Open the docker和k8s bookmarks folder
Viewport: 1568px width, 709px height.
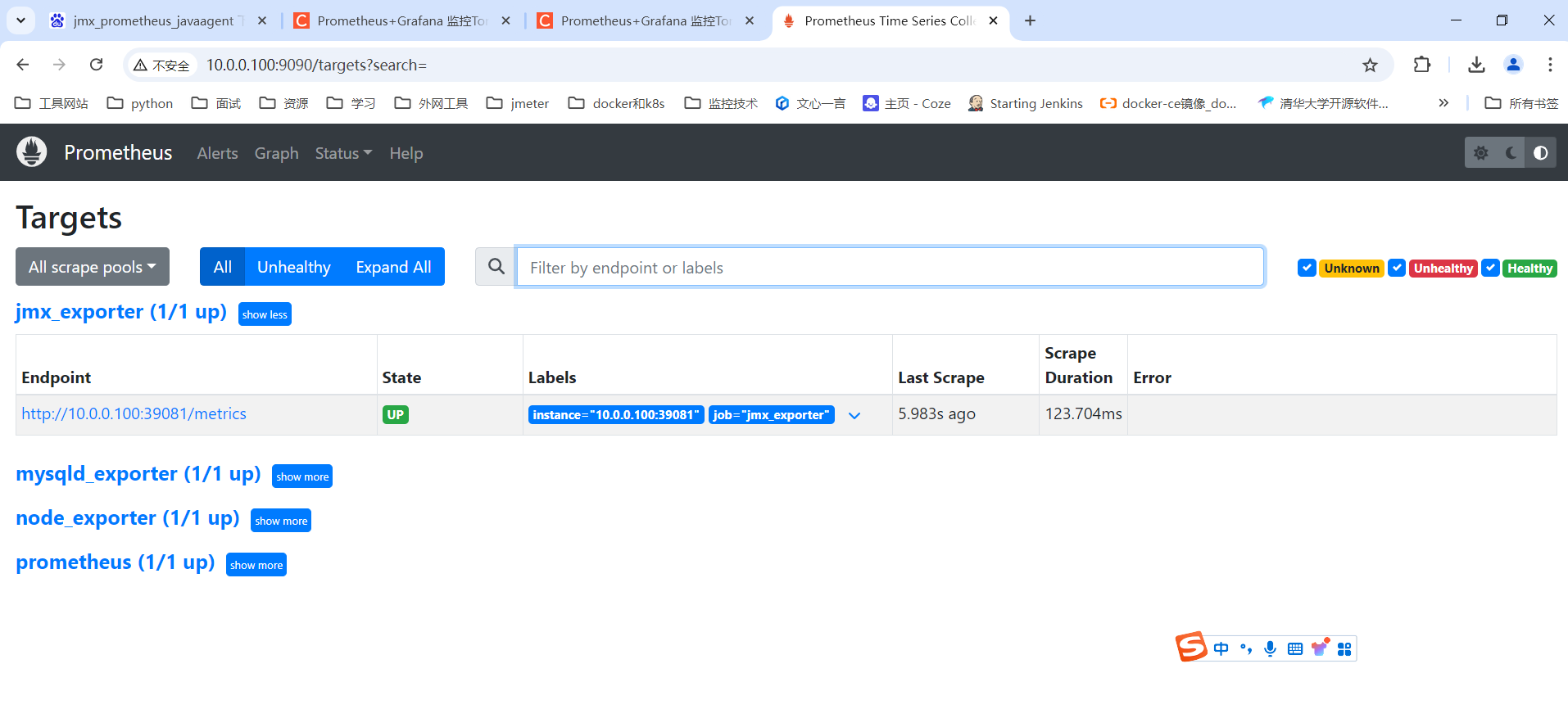pos(616,103)
